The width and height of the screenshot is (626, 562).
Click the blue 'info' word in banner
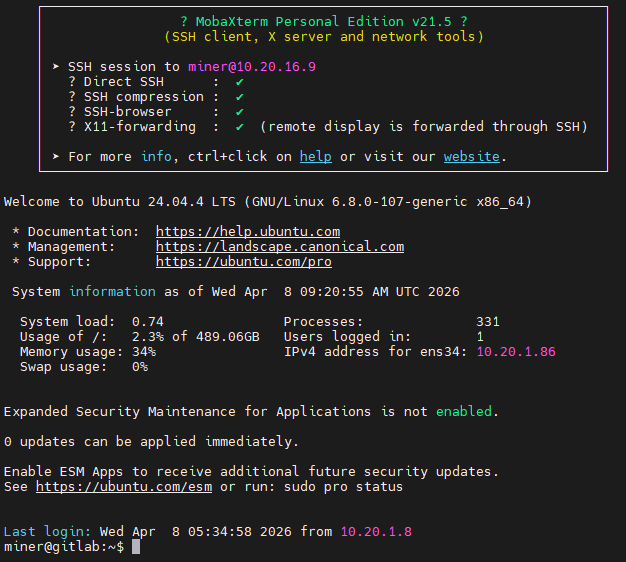tap(156, 156)
